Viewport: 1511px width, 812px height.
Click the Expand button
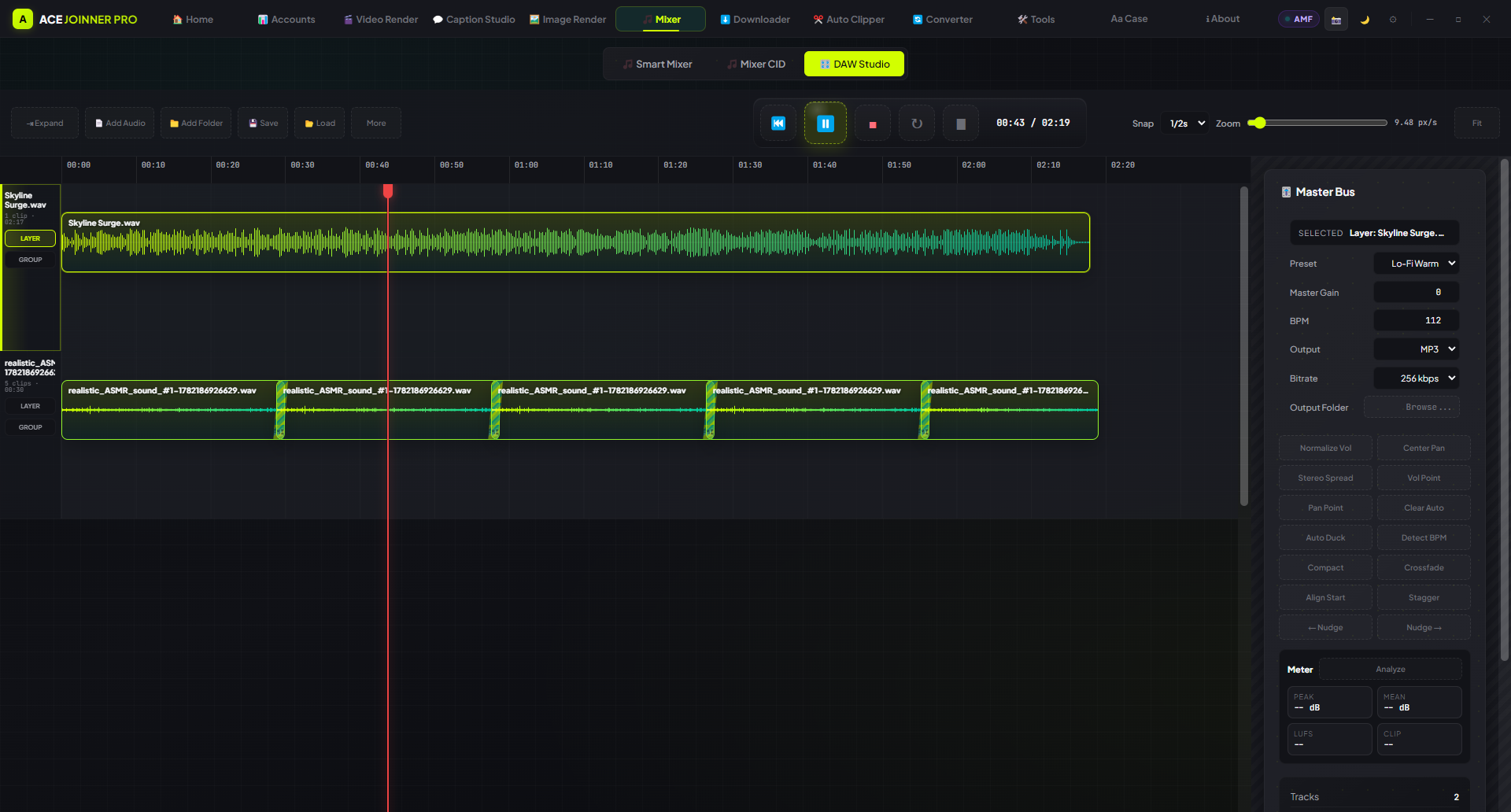pyautogui.click(x=45, y=124)
